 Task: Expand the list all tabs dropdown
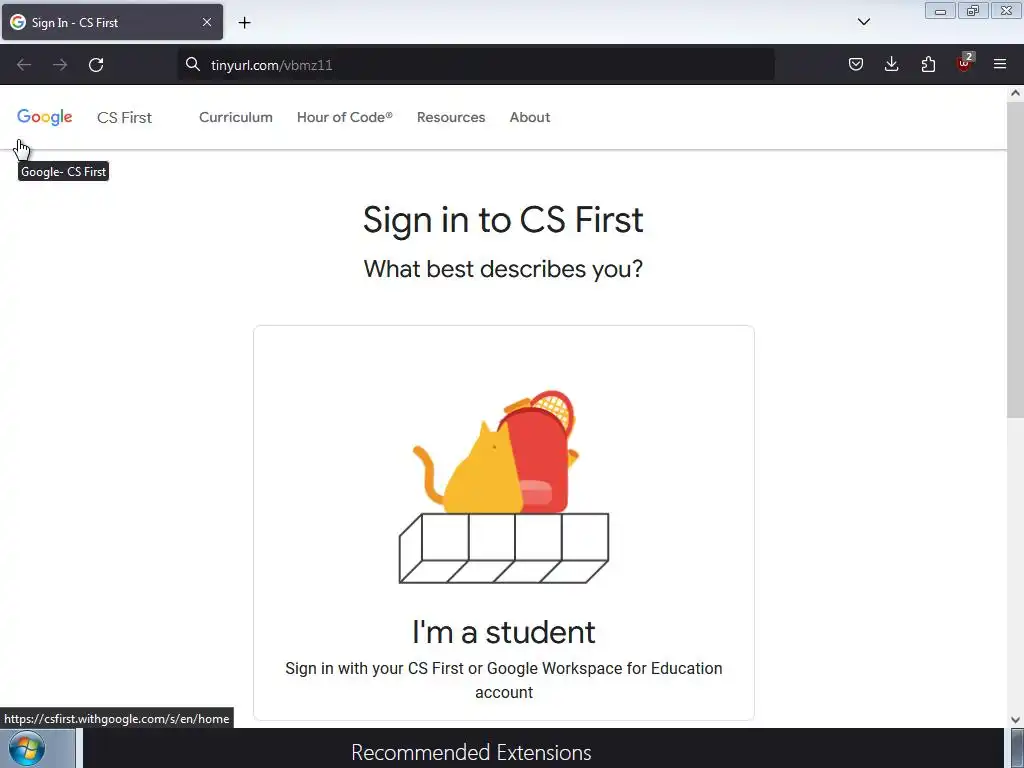tap(863, 22)
